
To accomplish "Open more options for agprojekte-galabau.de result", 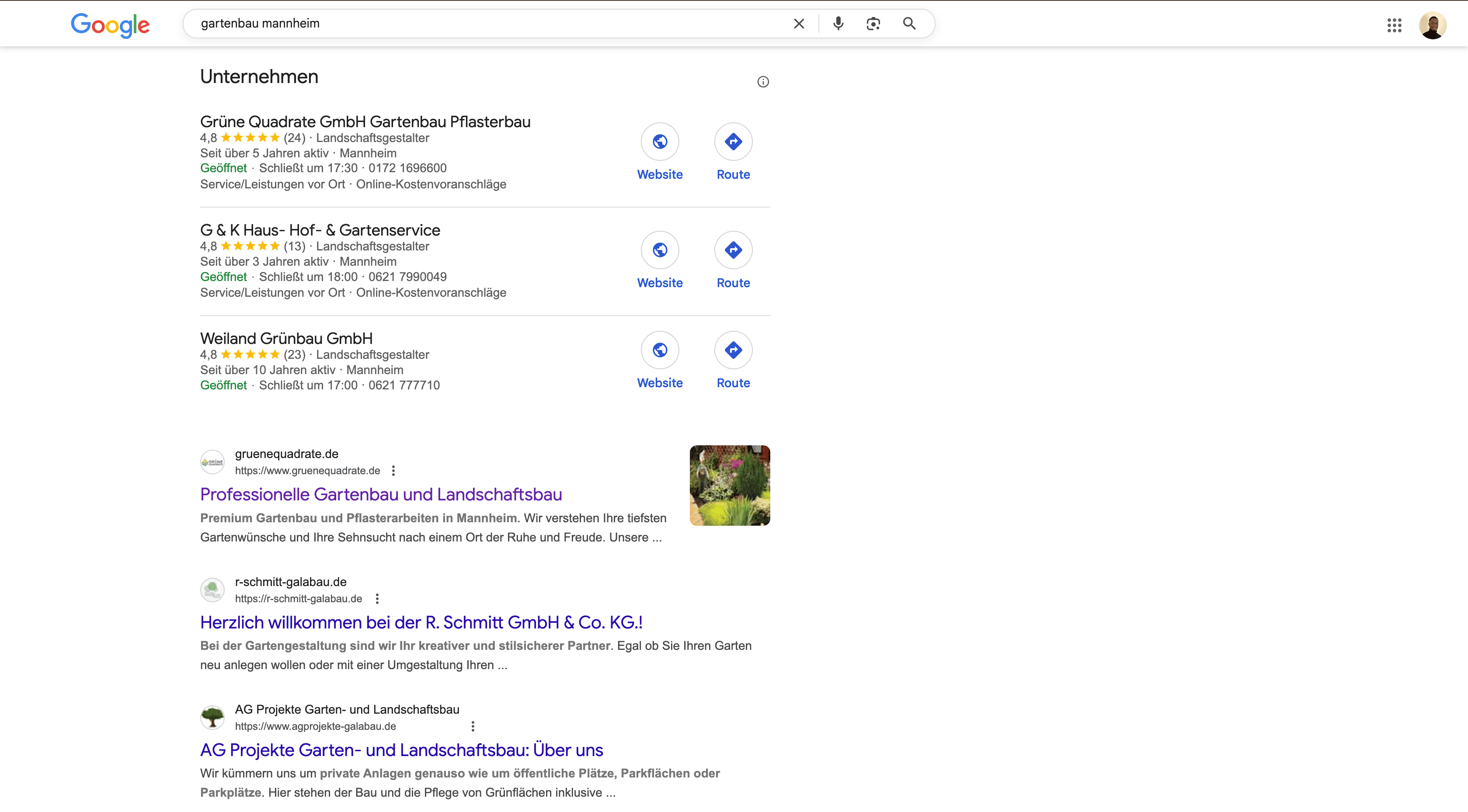I will tap(473, 726).
